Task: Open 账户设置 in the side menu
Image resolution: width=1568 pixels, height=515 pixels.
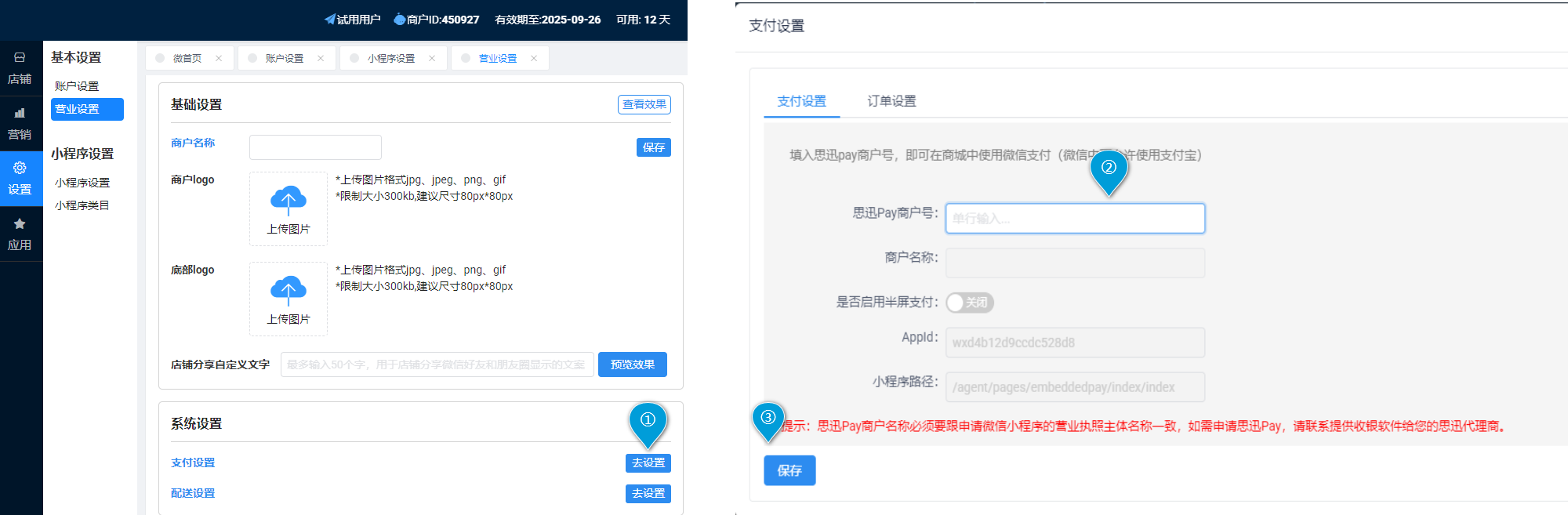Action: tap(77, 86)
